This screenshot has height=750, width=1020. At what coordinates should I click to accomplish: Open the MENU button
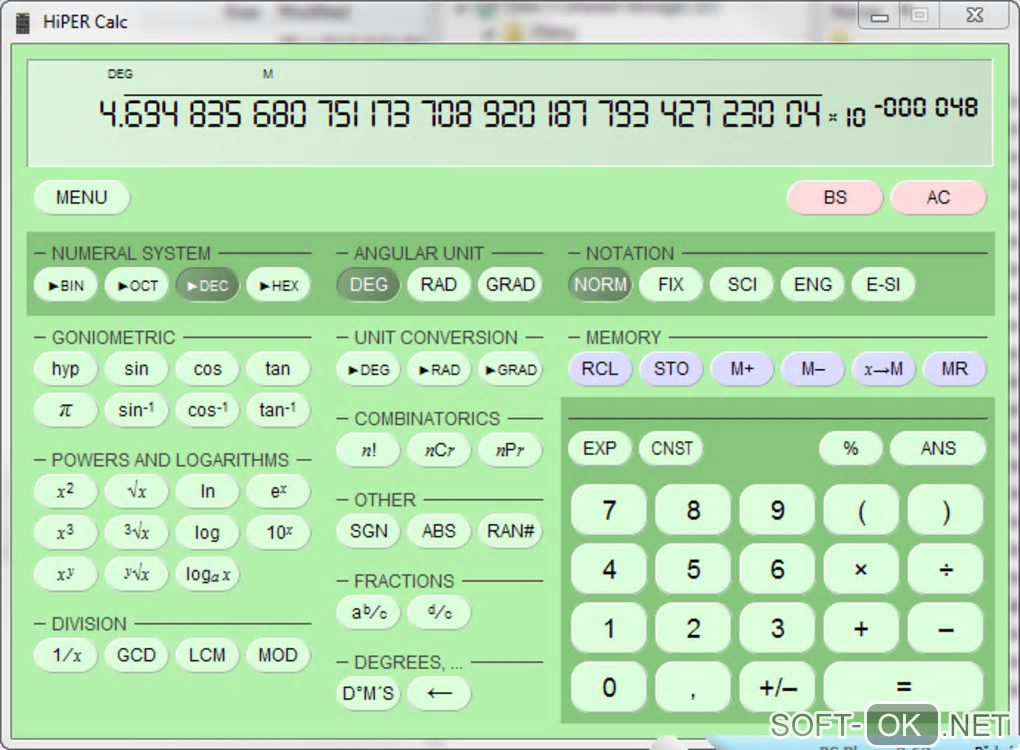point(81,197)
